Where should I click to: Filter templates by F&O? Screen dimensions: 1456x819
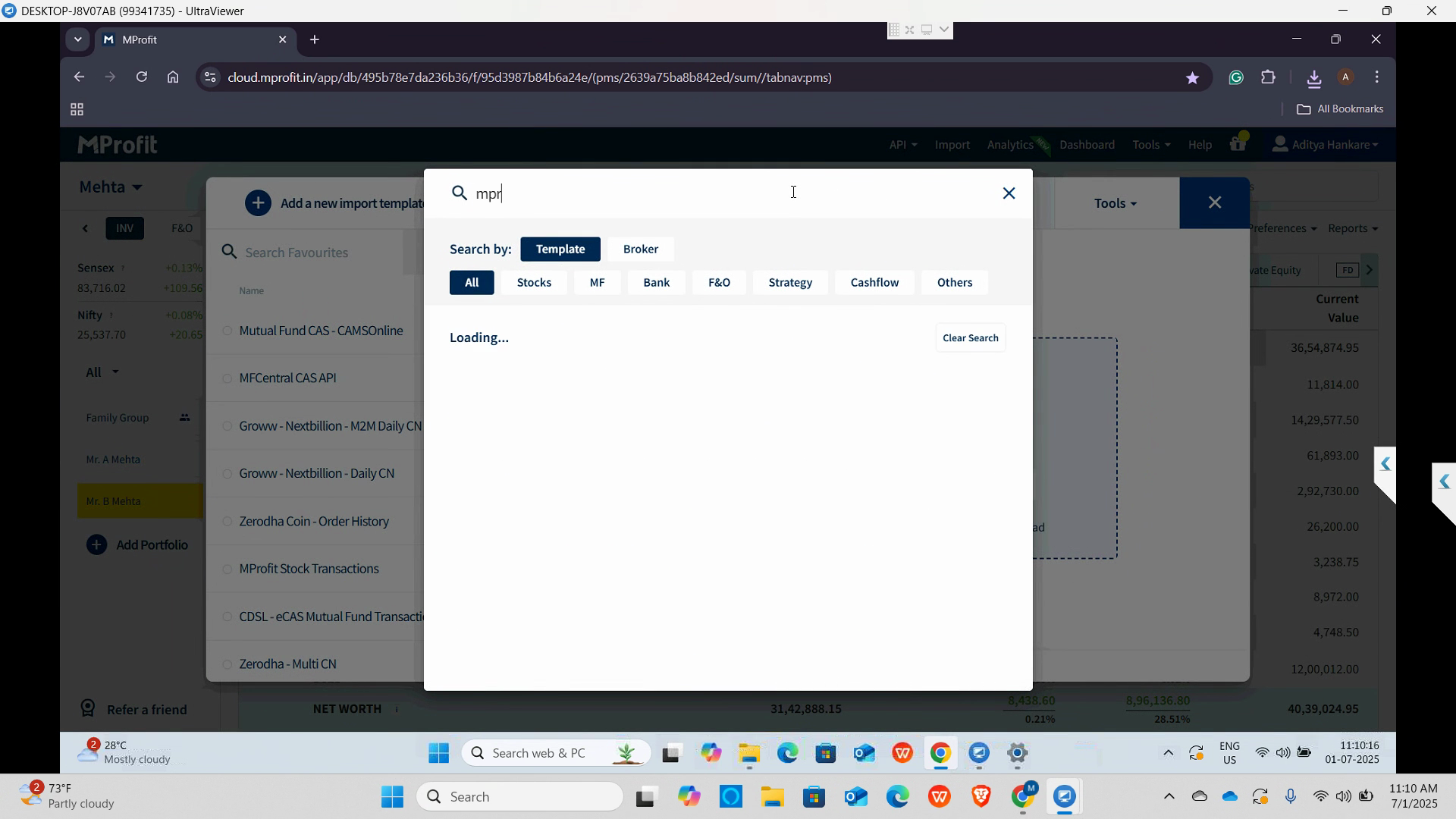click(x=720, y=282)
